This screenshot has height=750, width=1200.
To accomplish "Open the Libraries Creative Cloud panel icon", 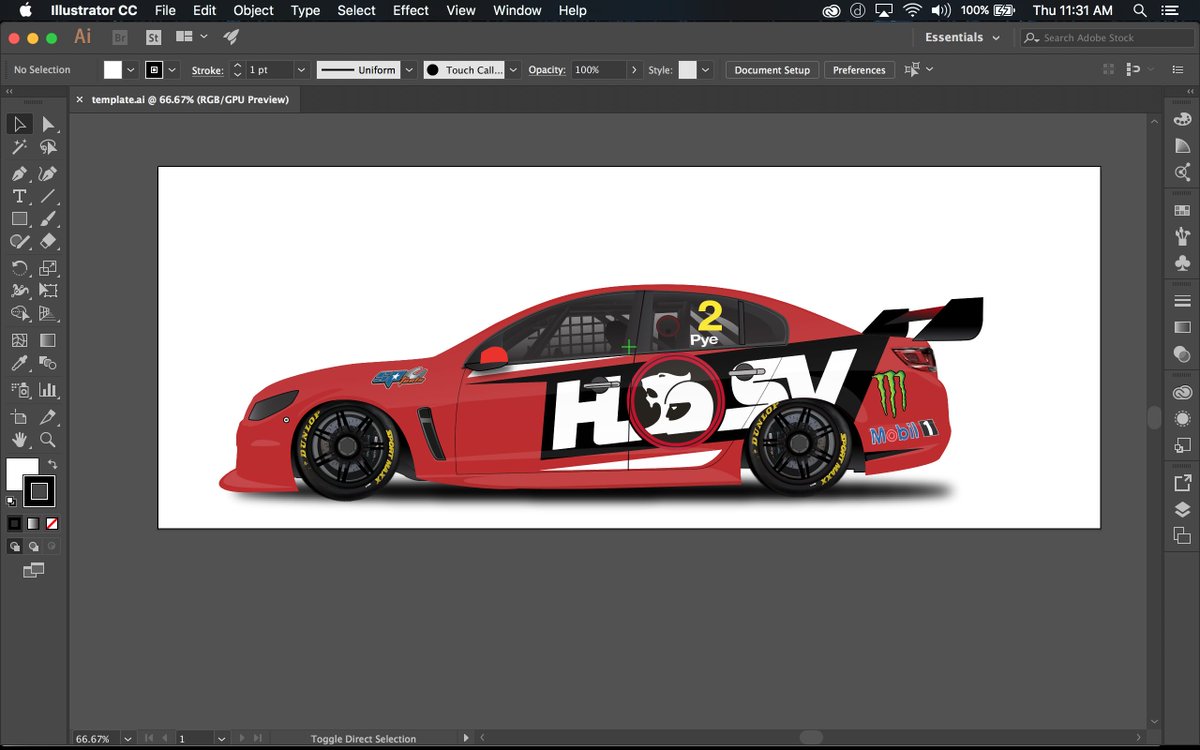I will 1182,392.
